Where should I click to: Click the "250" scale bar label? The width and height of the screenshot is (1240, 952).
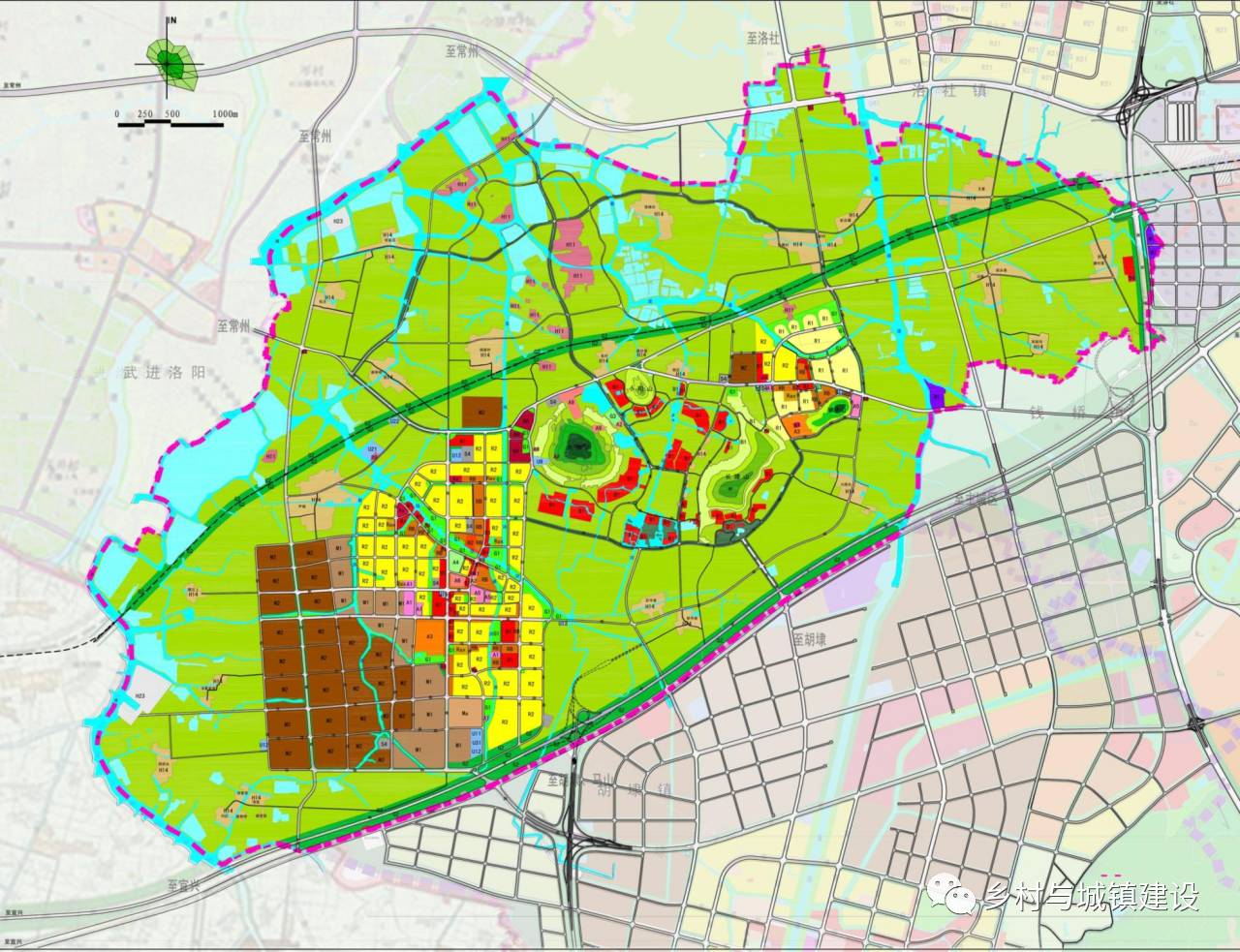point(145,114)
